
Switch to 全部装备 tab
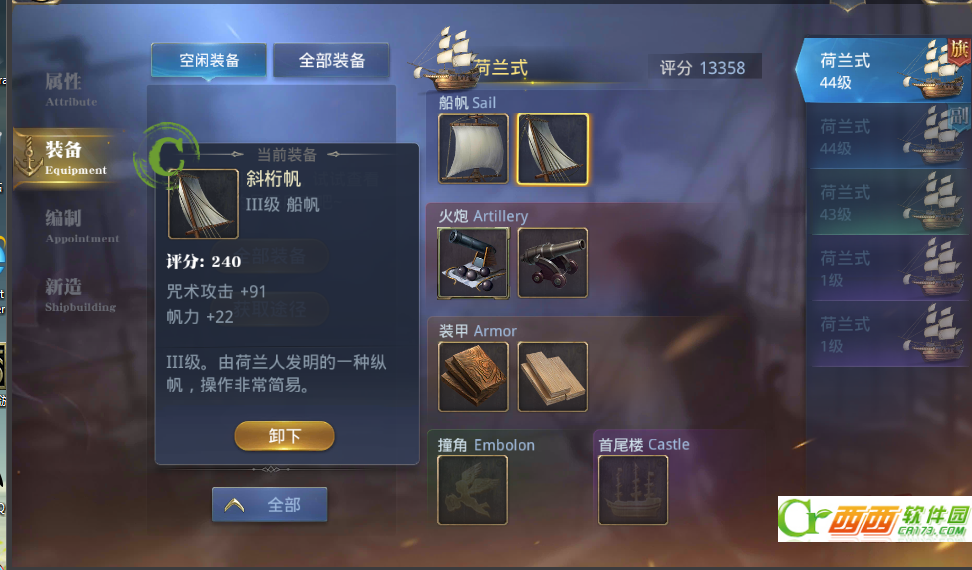[332, 60]
